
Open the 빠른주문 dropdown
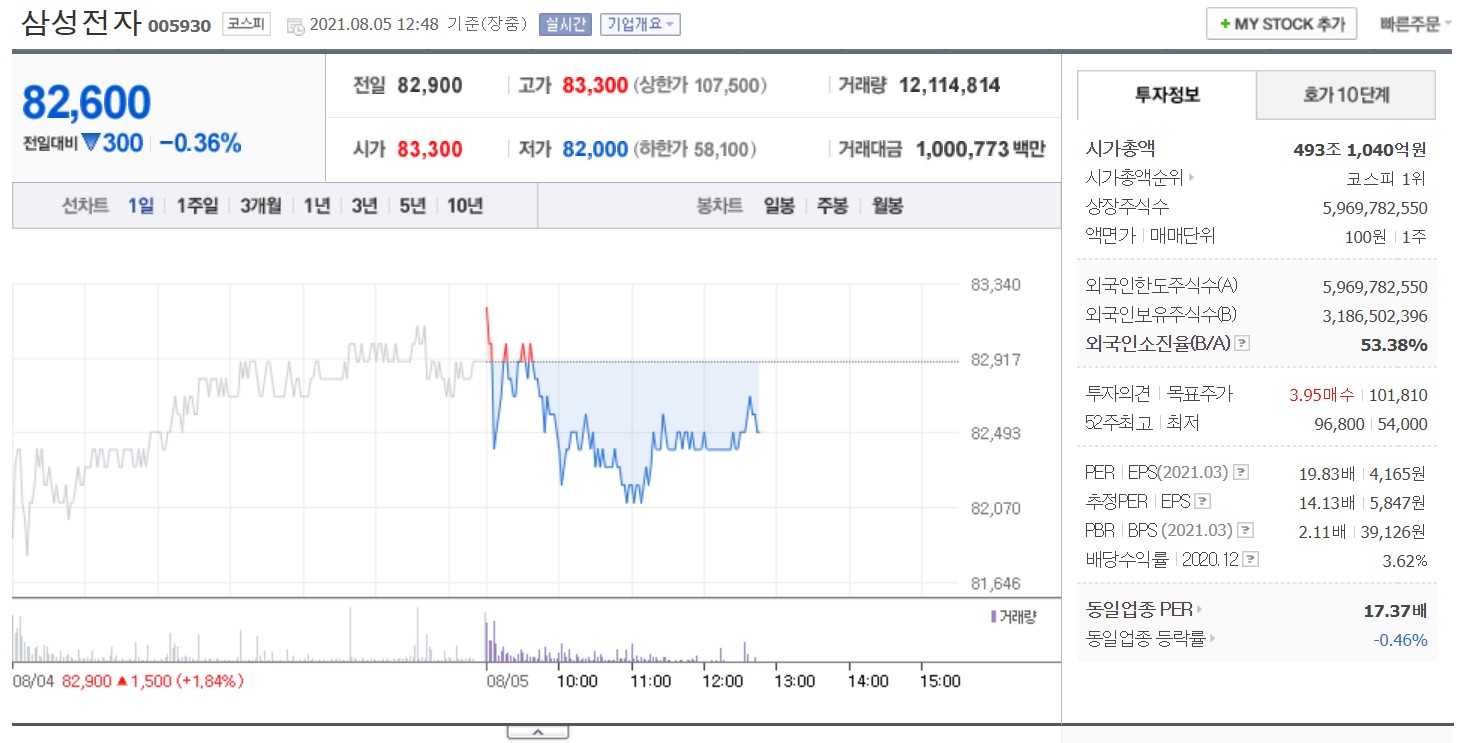[1416, 24]
